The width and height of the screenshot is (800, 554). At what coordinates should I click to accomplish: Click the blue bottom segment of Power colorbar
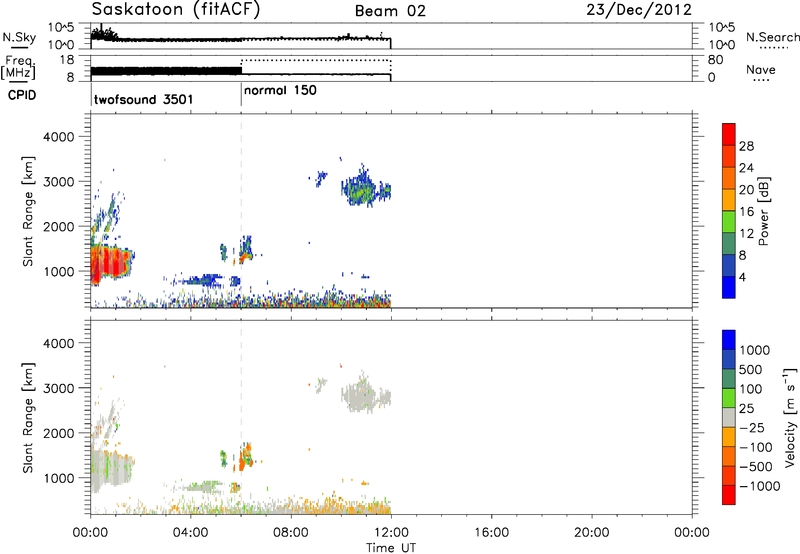point(729,287)
